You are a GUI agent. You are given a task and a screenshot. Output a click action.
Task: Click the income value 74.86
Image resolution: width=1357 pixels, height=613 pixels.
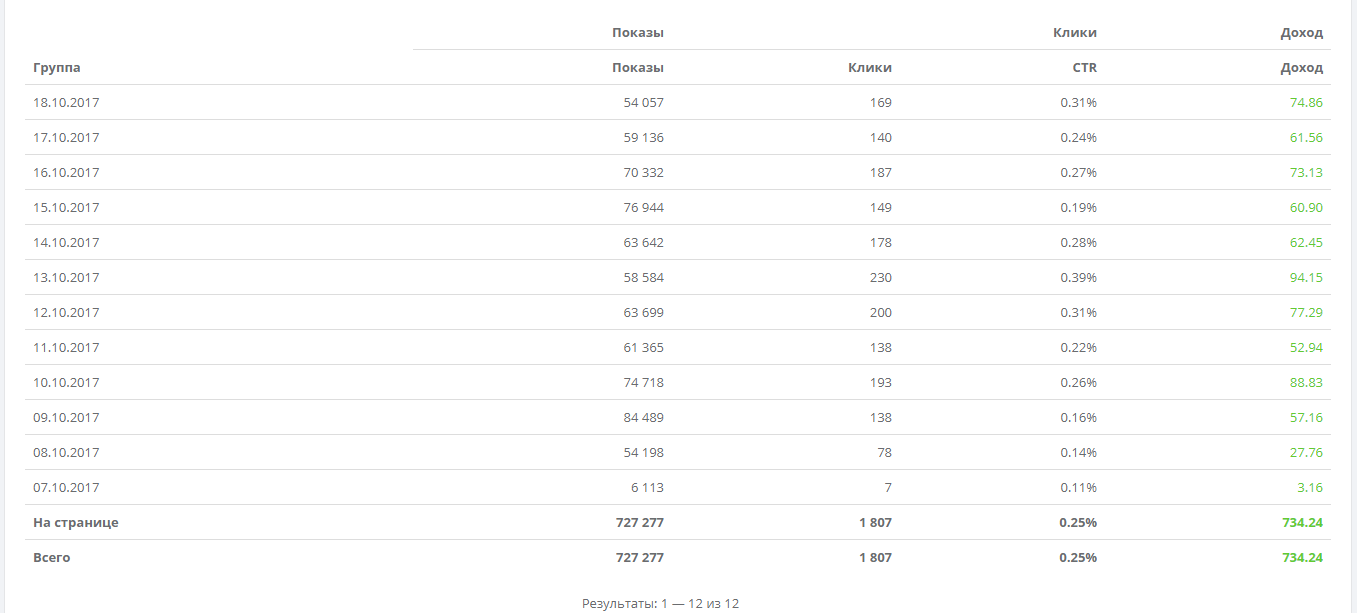coord(1306,102)
